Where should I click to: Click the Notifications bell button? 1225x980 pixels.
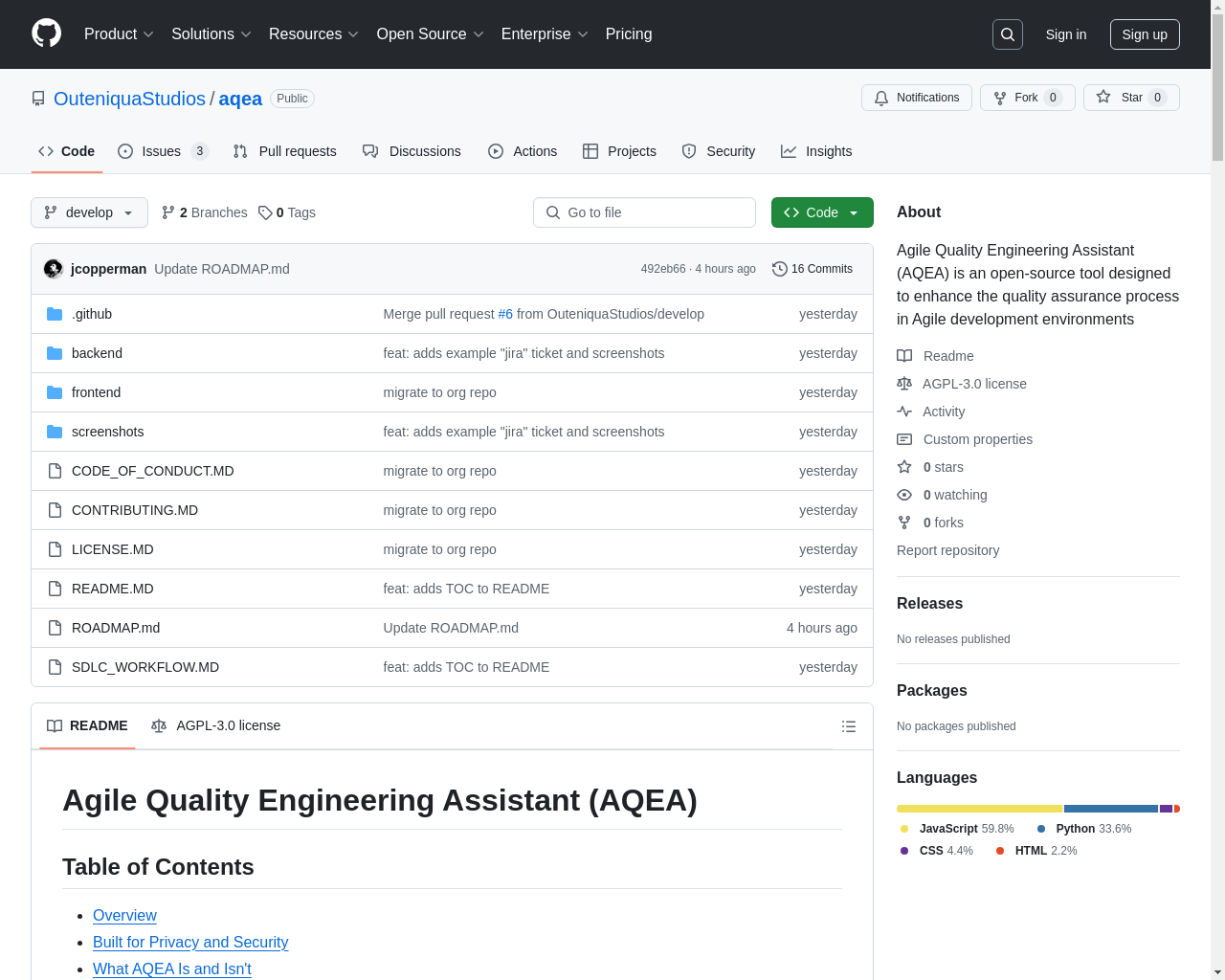(917, 98)
